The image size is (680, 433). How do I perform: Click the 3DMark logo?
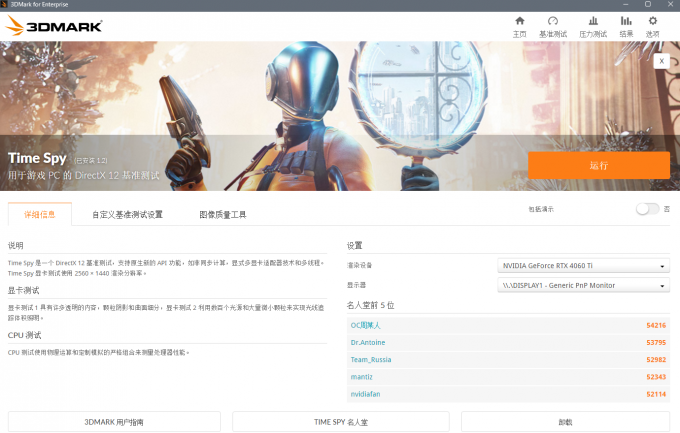tap(54, 26)
